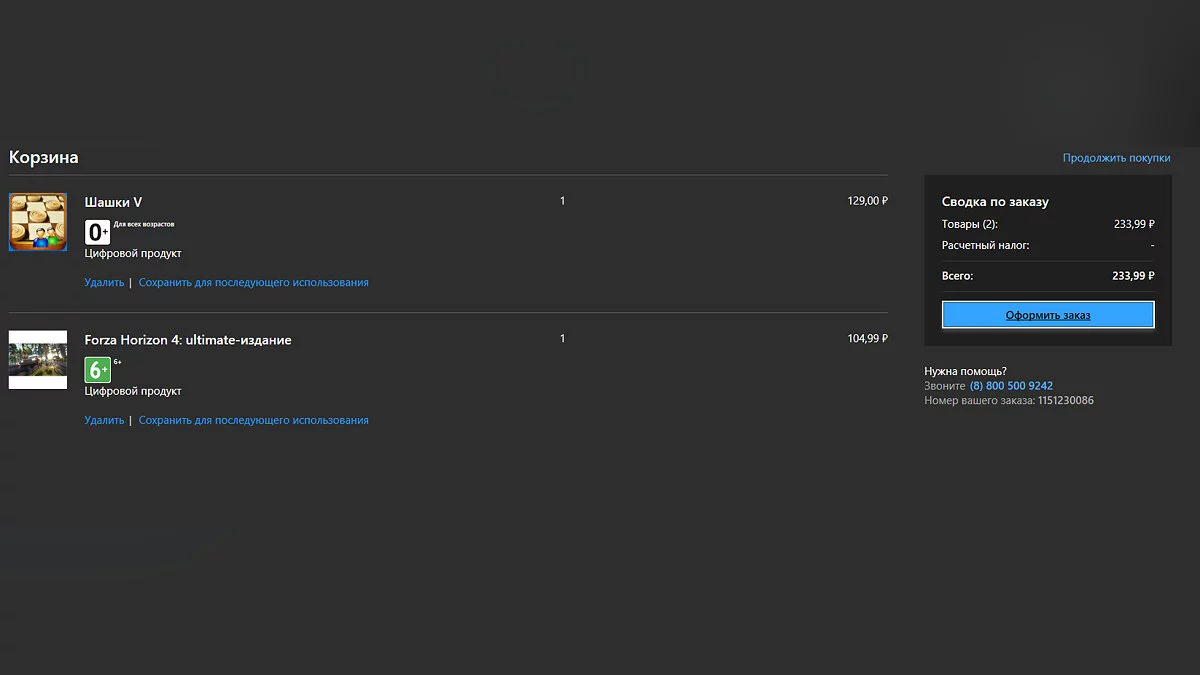1200x675 pixels.
Task: Click the Корзина heading
Action: tap(43, 157)
